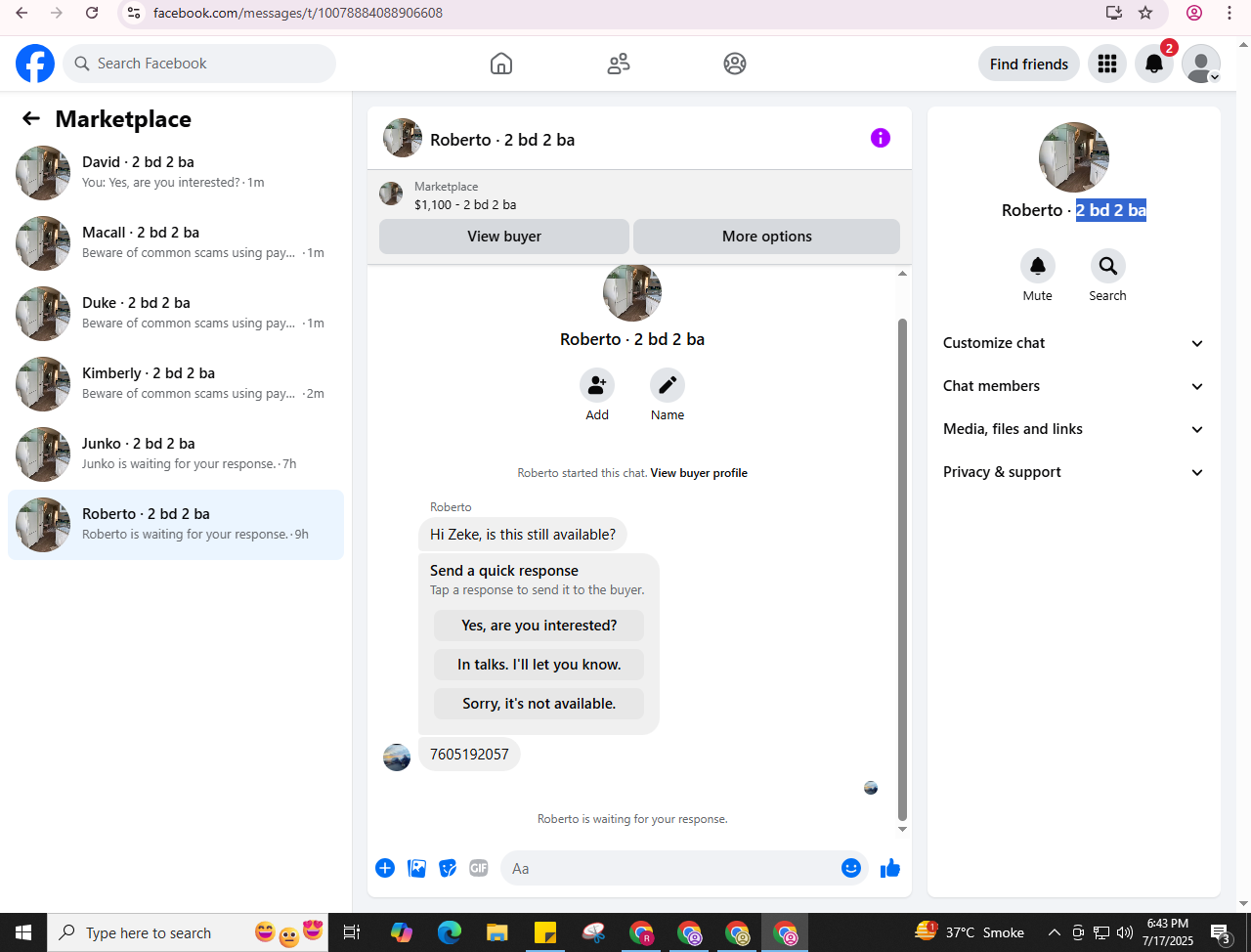Click the 7605192057 message bubble
The height and width of the screenshot is (952, 1251).
pyautogui.click(x=469, y=755)
